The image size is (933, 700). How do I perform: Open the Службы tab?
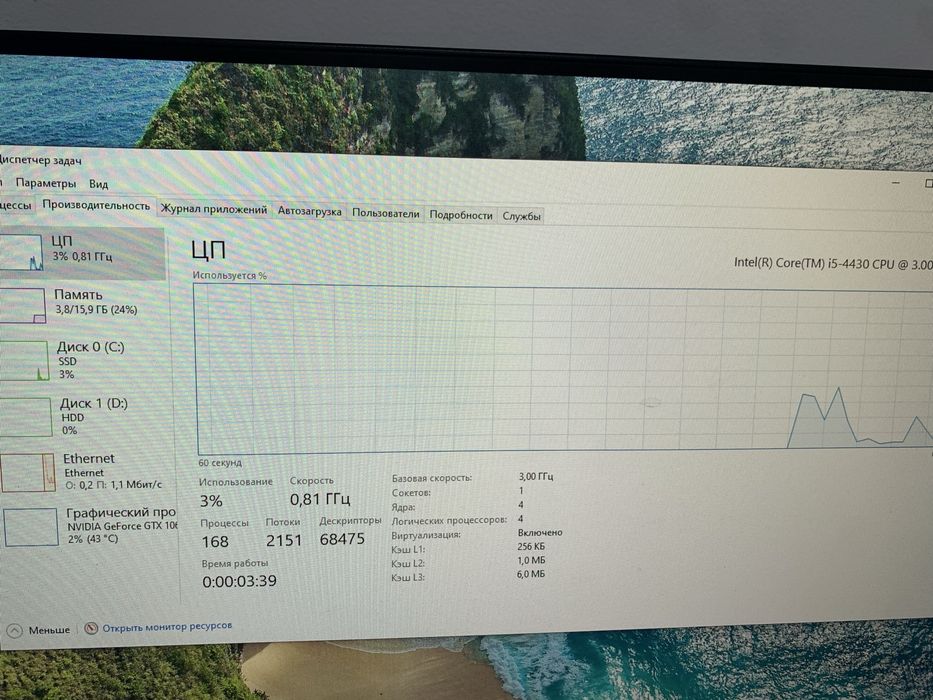click(521, 216)
